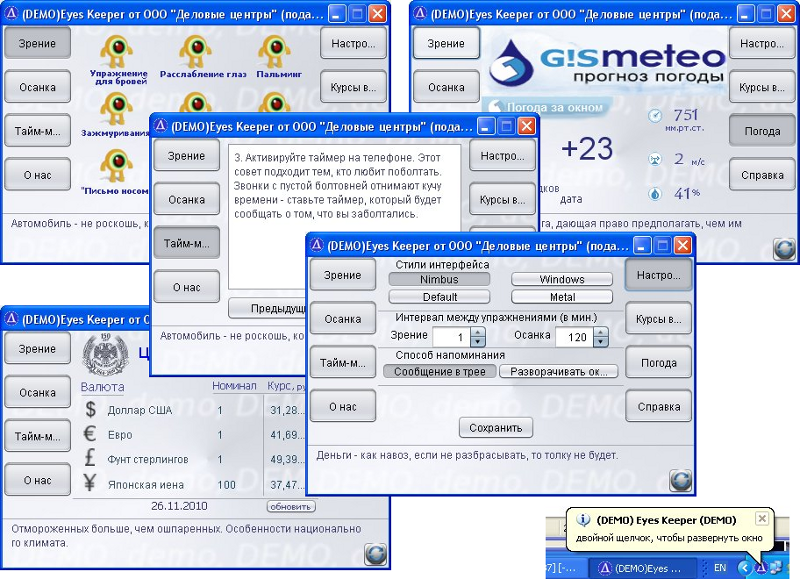Click the pressure gauge icon beside 751
This screenshot has width=800, height=579.
[x=655, y=116]
